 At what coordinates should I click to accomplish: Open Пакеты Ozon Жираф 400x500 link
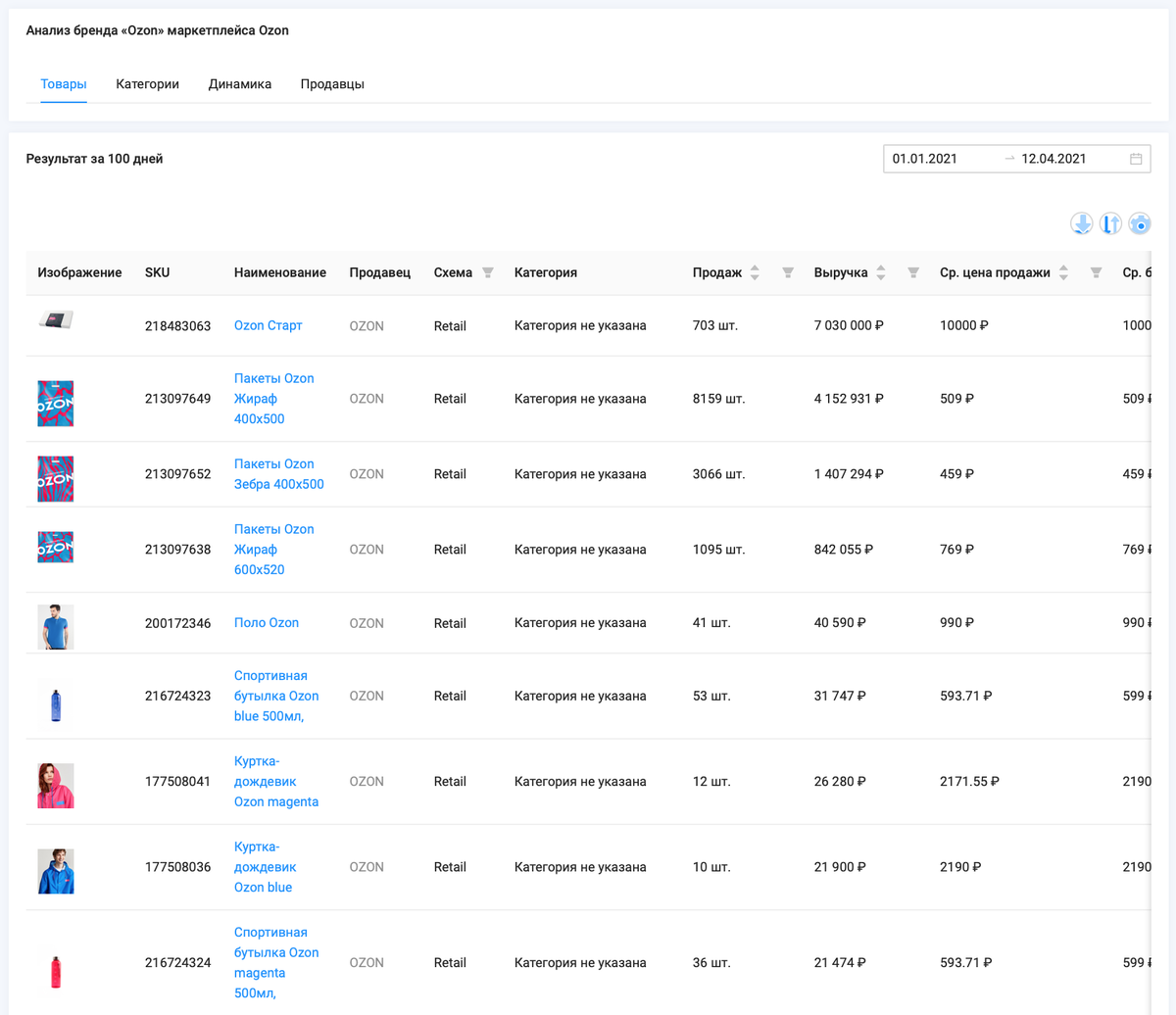tap(274, 399)
